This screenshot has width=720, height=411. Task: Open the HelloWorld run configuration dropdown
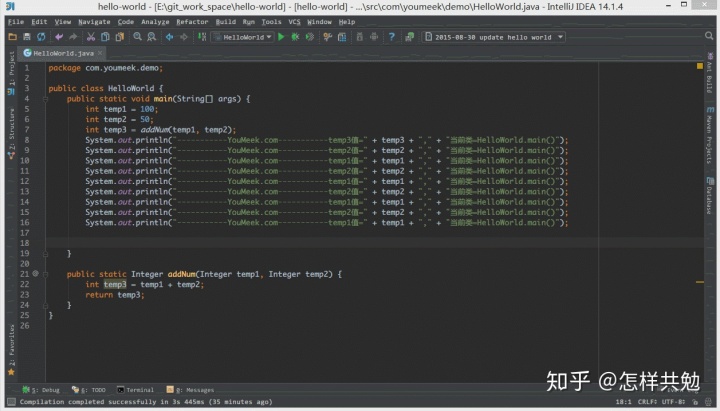[x=243, y=37]
